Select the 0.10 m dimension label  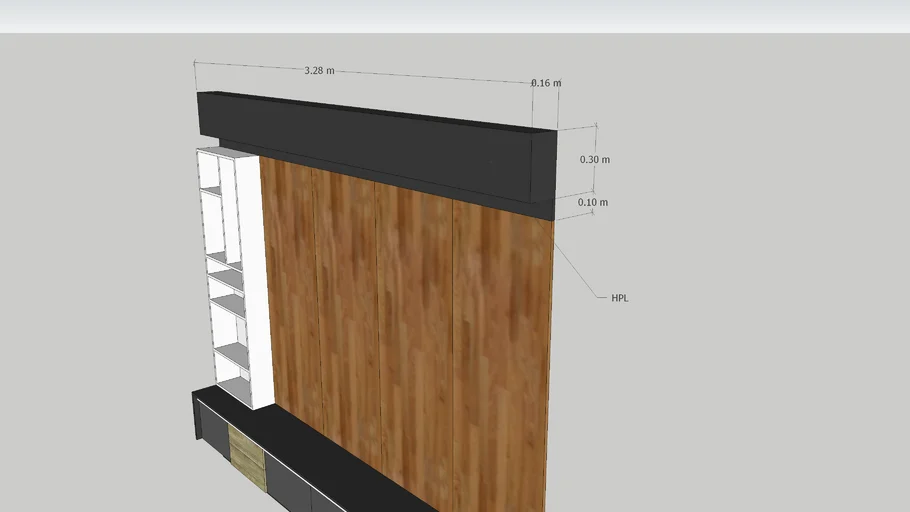click(593, 203)
